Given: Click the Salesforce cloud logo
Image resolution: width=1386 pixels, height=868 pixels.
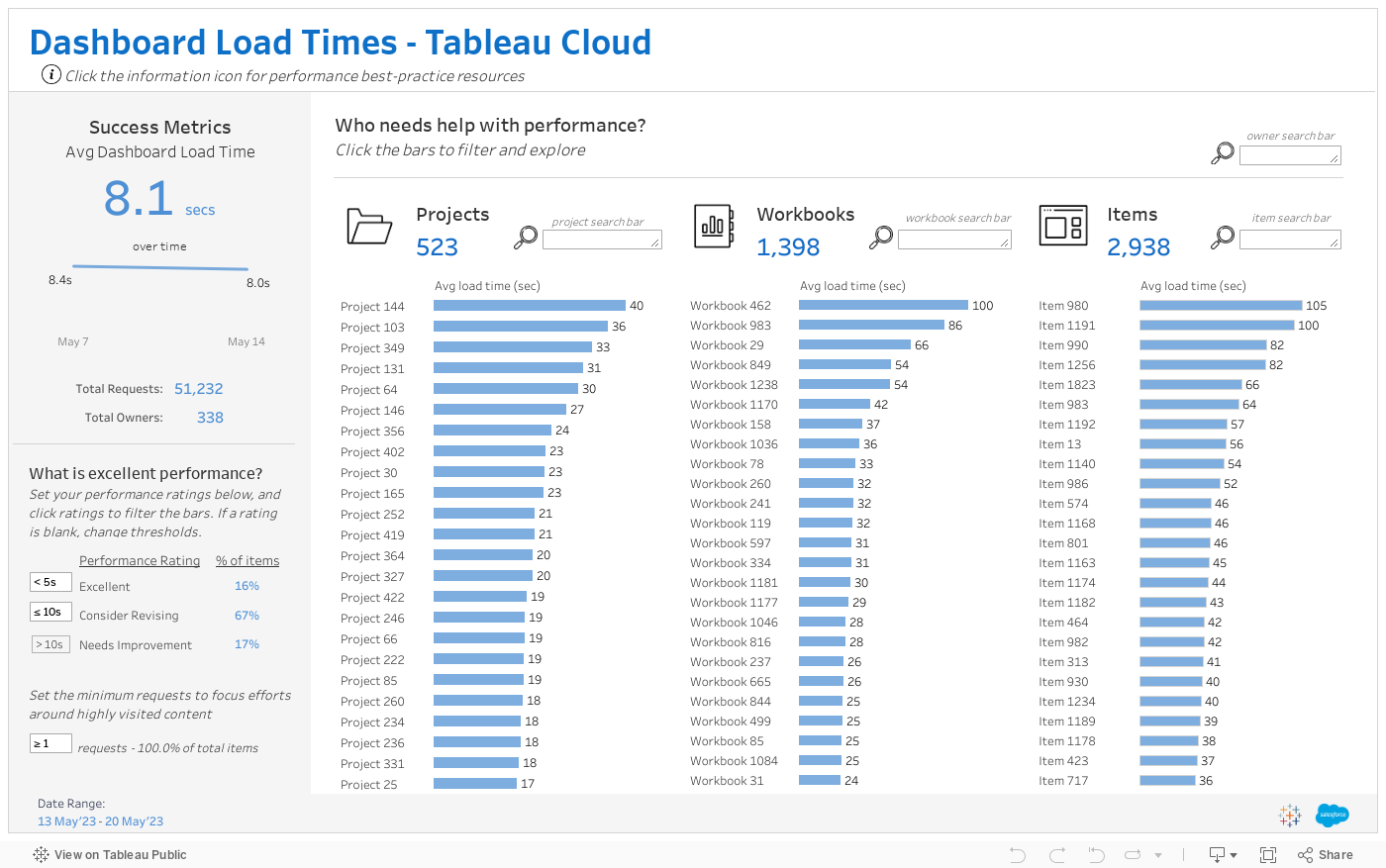Looking at the screenshot, I should 1333,815.
